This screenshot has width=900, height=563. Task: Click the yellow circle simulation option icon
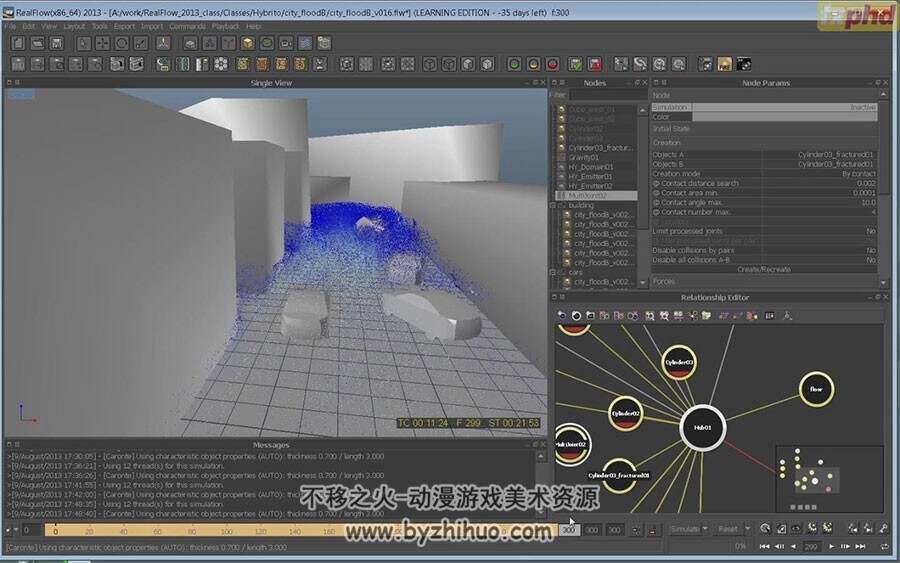pyautogui.click(x=533, y=64)
